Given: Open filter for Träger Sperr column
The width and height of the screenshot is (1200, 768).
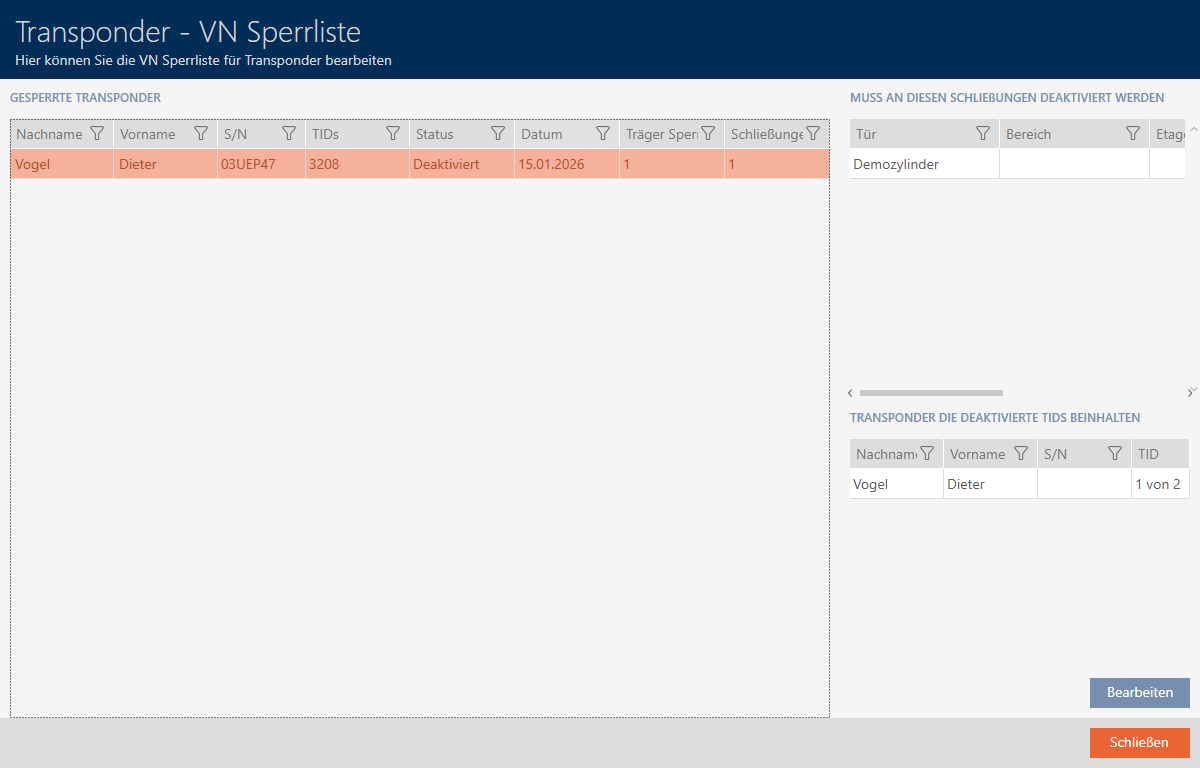Looking at the screenshot, I should (x=708, y=134).
